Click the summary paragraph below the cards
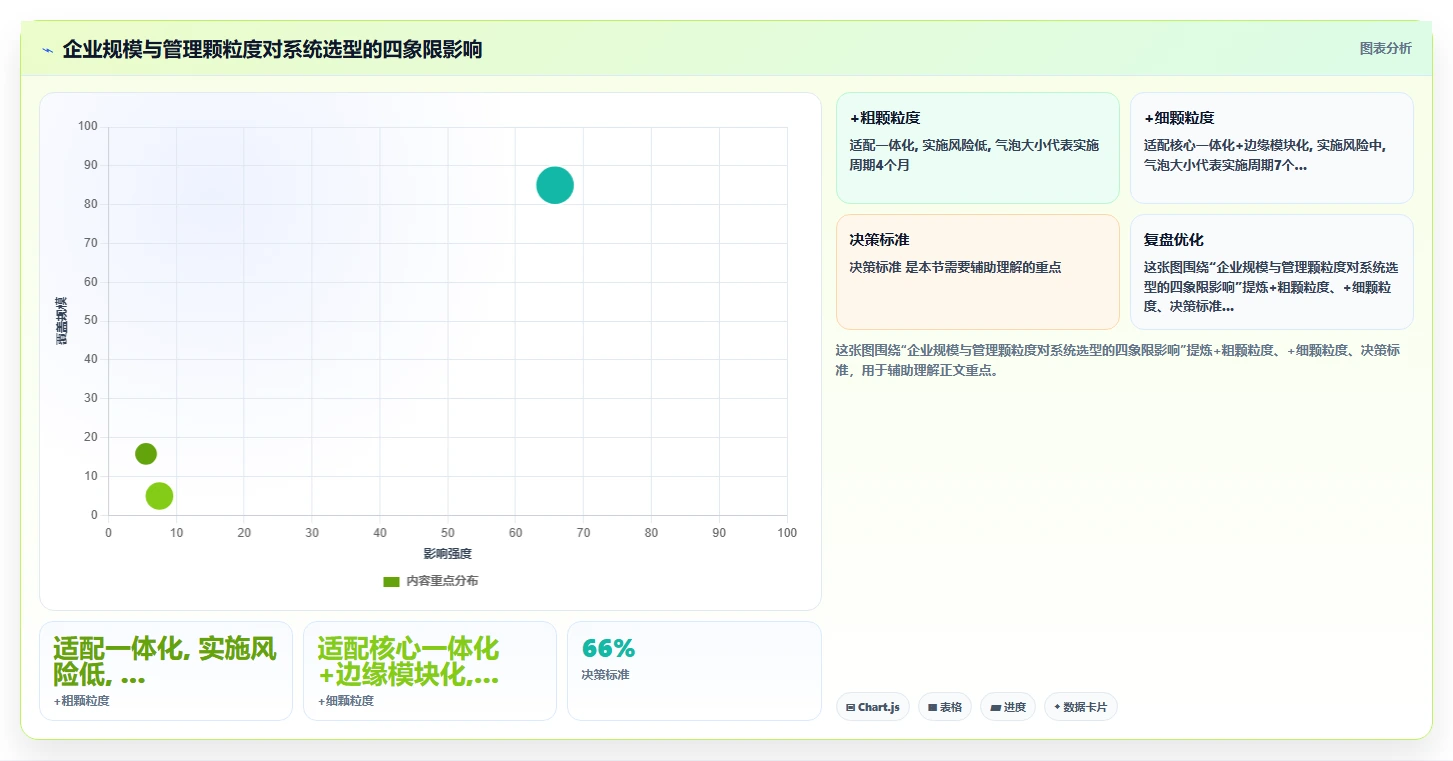The height and width of the screenshot is (761, 1453). (x=1119, y=360)
